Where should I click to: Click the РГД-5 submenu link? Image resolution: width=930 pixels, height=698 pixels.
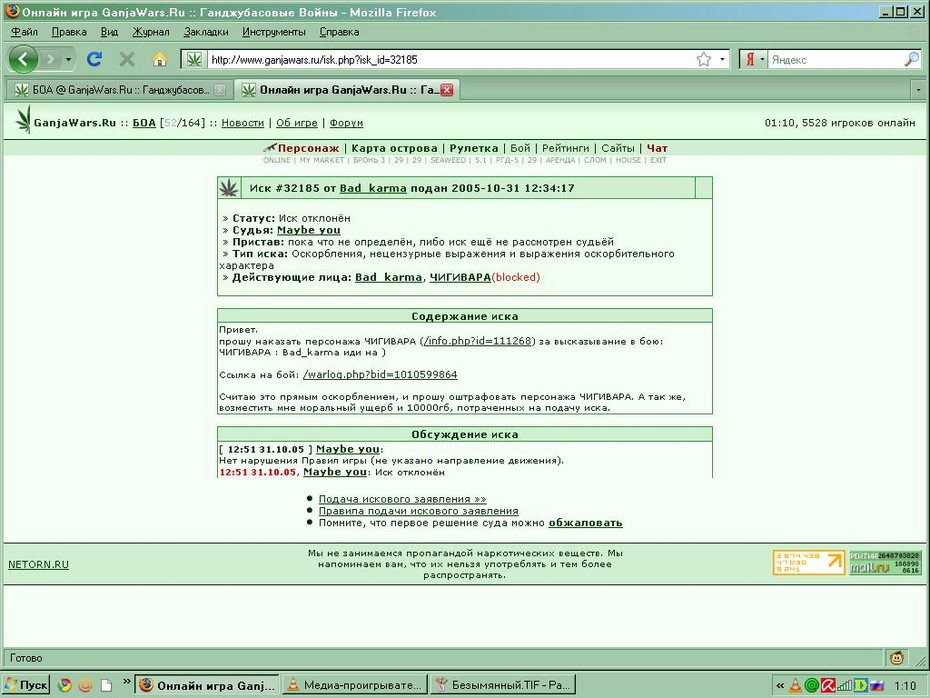click(507, 160)
